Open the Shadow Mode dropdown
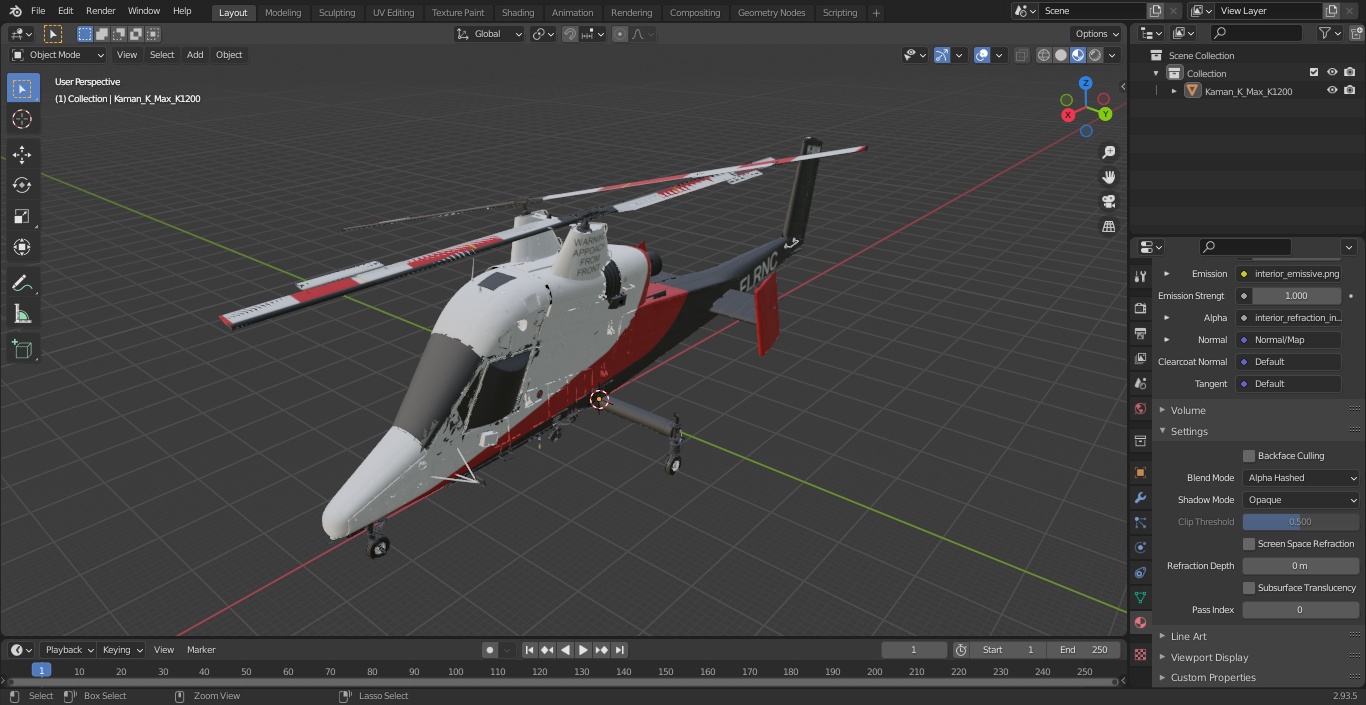 (x=1301, y=500)
